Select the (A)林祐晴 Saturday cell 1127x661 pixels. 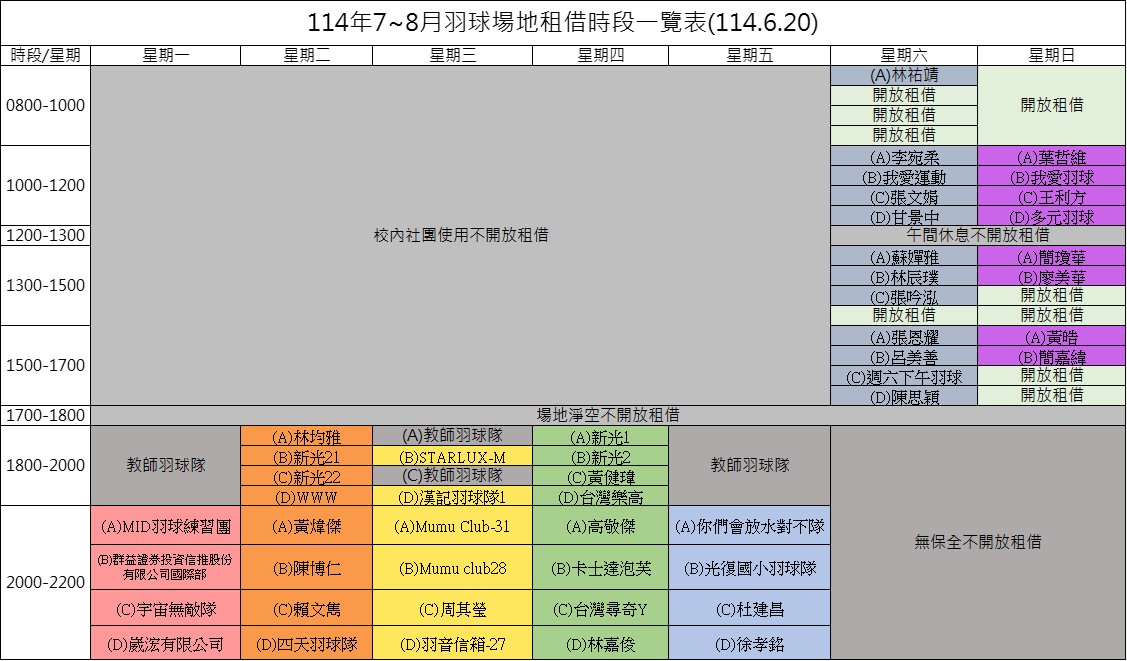pyautogui.click(x=903, y=76)
